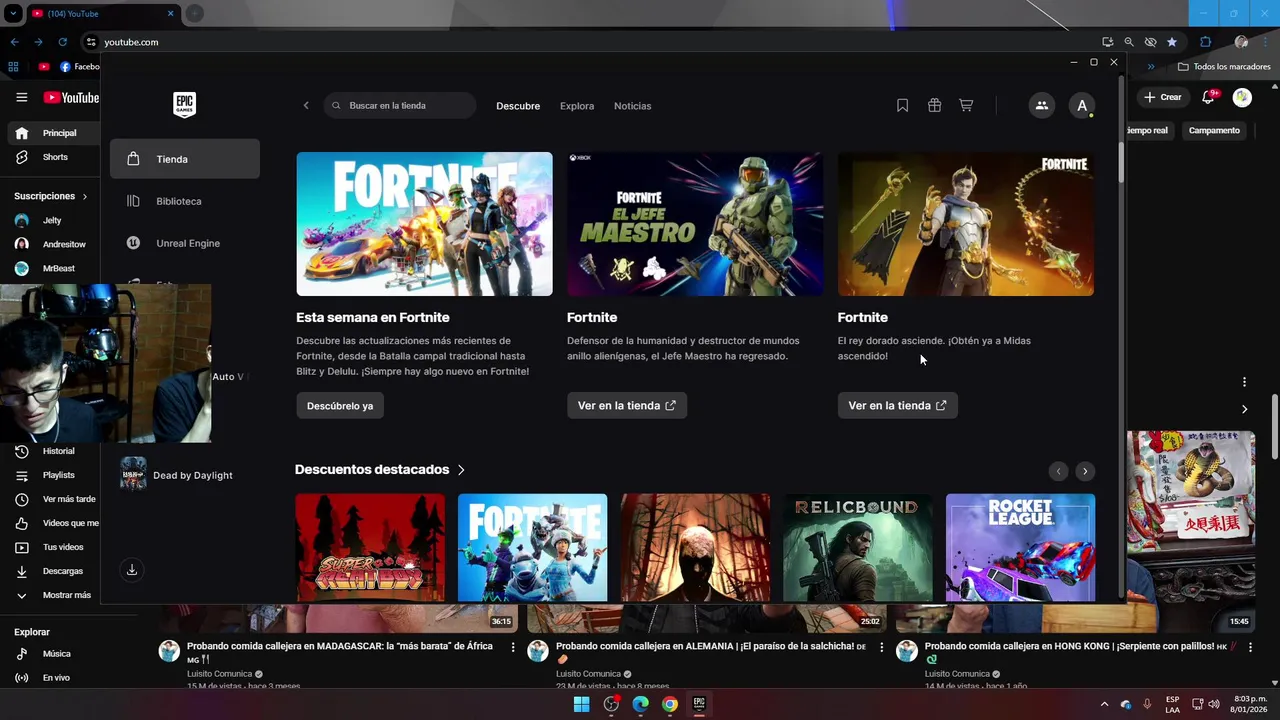Open the HONG KONG street food video title

(x=1081, y=652)
